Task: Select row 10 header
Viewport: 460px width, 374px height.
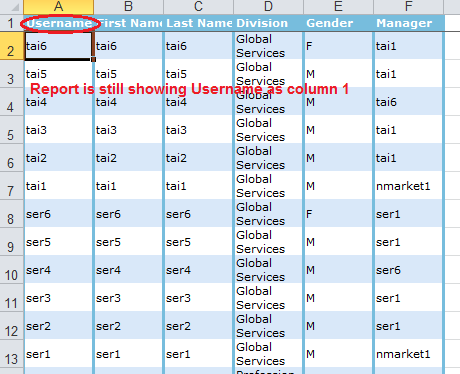Action: point(11,270)
